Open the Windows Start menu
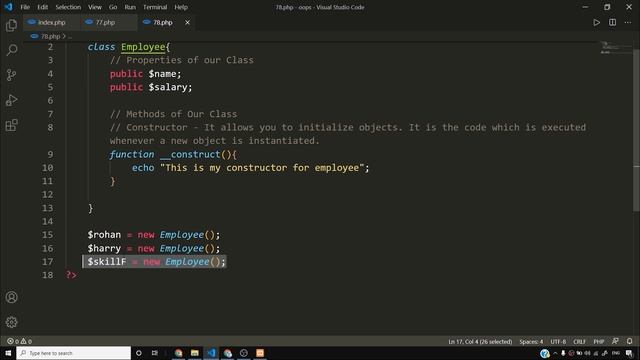 [x=8, y=353]
